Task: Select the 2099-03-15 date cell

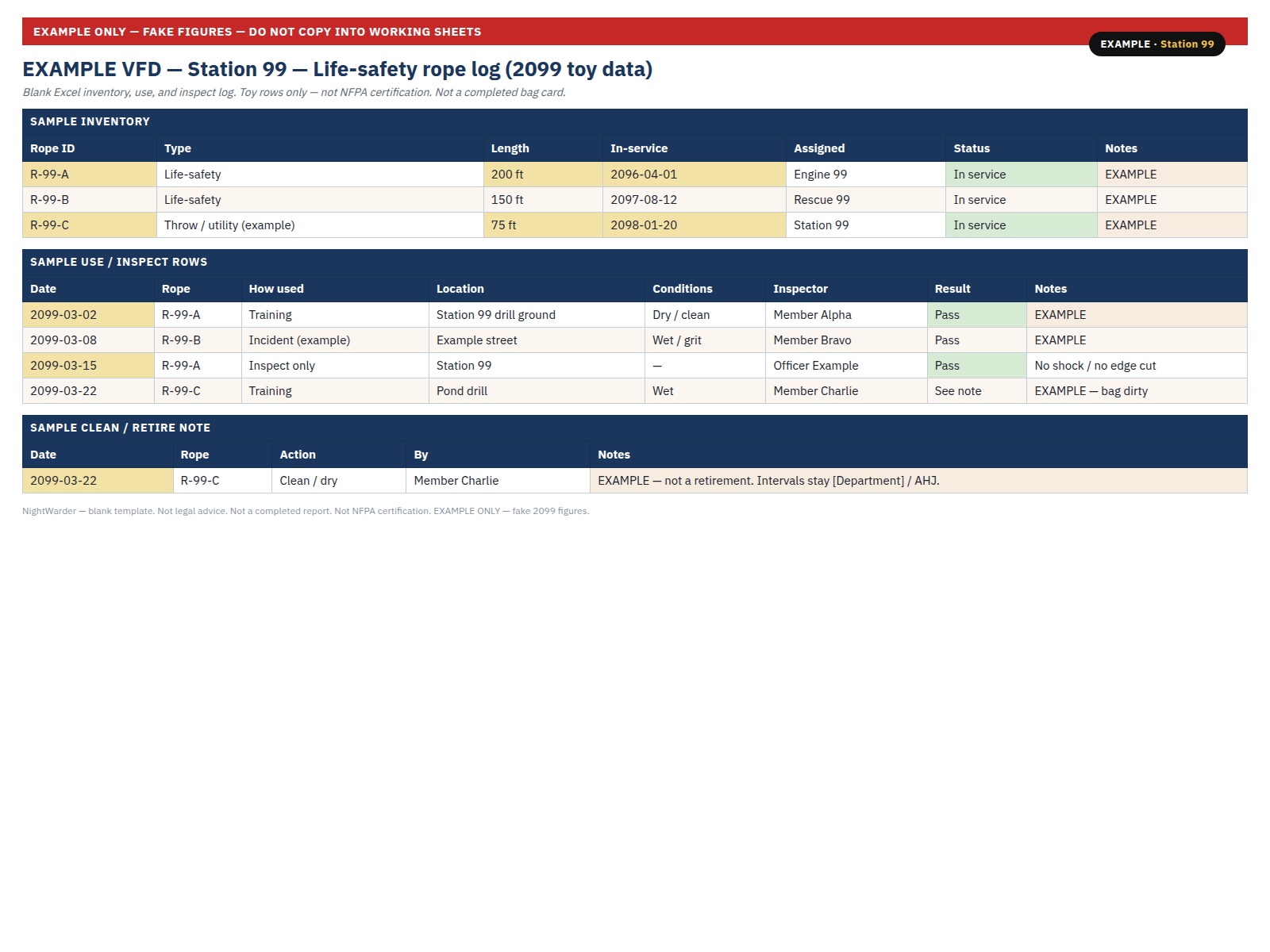Action: click(x=88, y=366)
